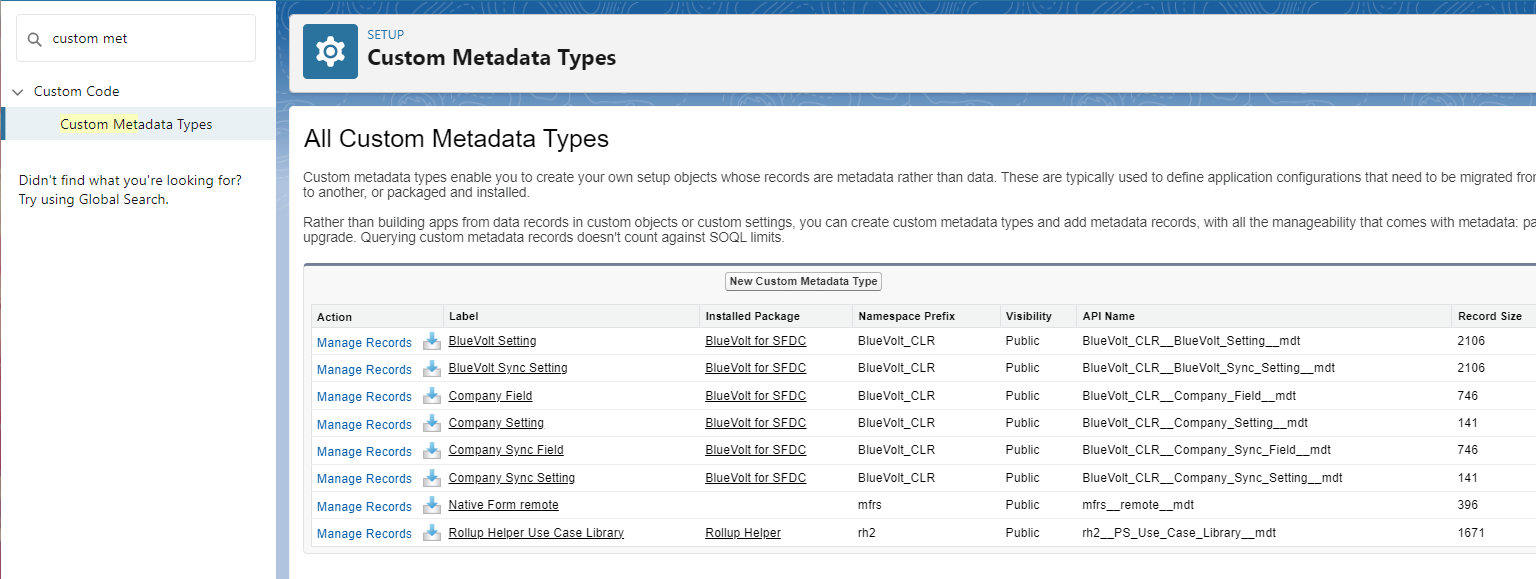Screen dimensions: 1536x579
Task: Click the download icon beside Company Sync Field
Action: click(431, 451)
